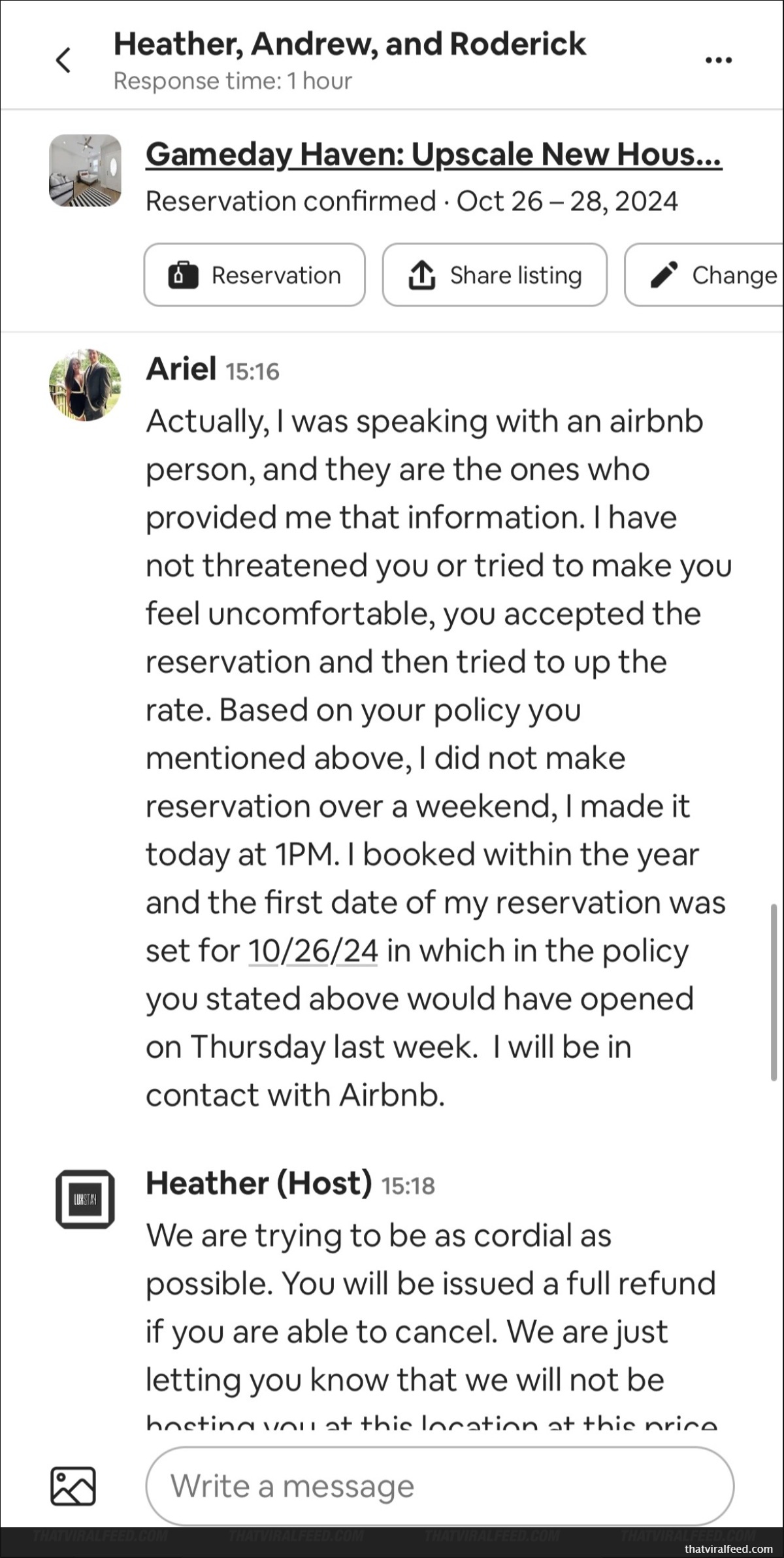
Task: Tap the underlined date 10/26/24
Action: (x=313, y=951)
